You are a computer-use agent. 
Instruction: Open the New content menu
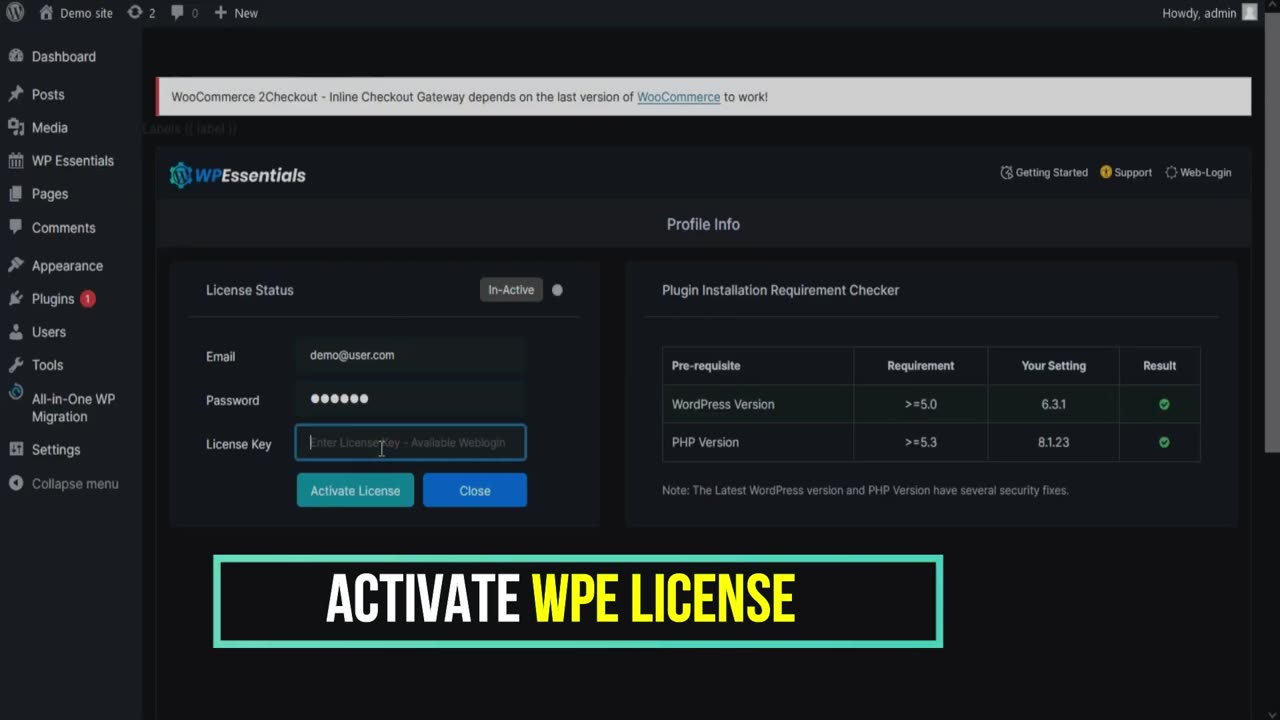click(236, 13)
